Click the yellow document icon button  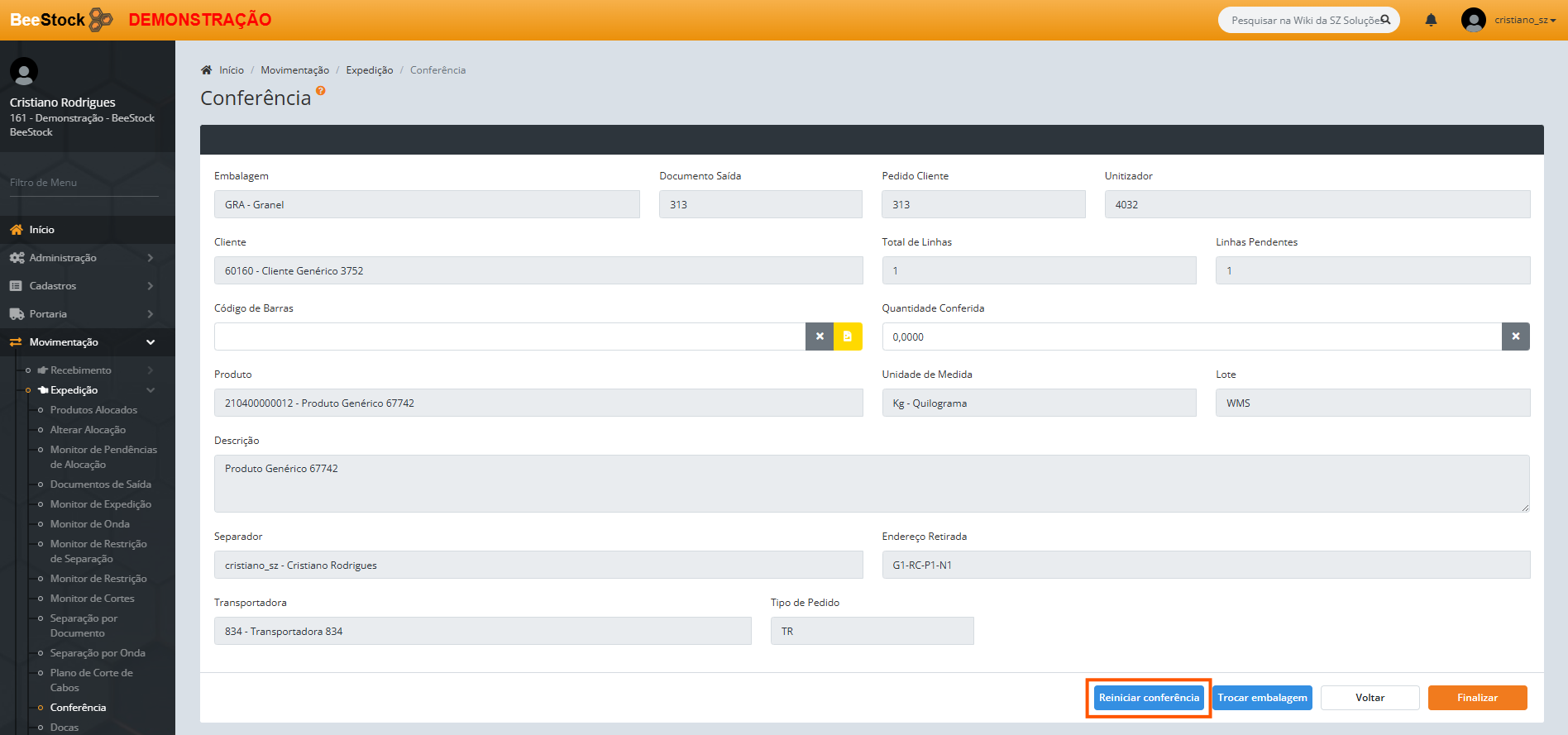(x=848, y=336)
